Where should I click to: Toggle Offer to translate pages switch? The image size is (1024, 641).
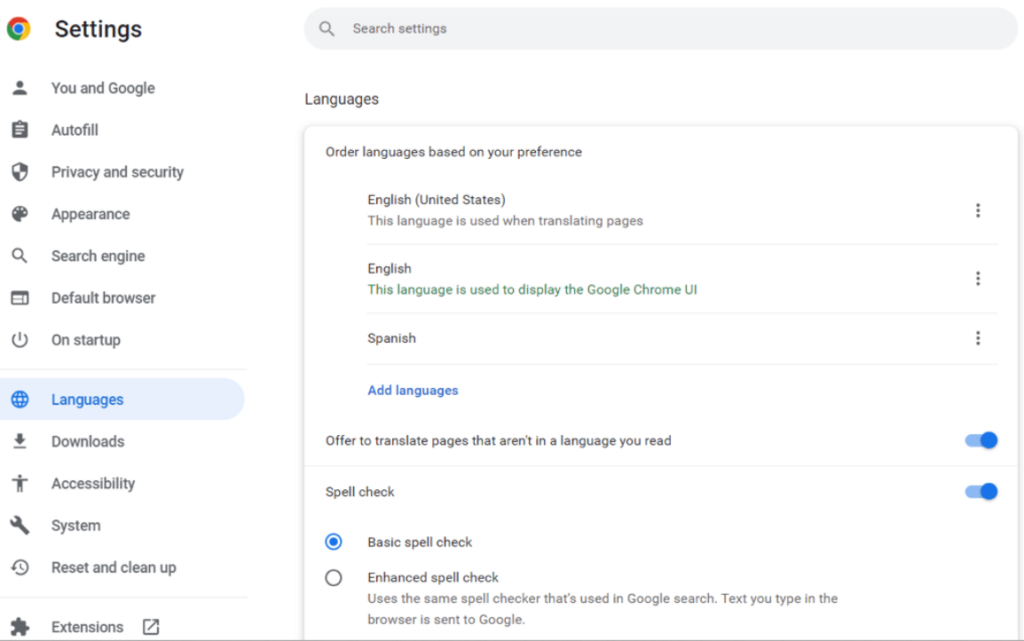click(x=981, y=441)
